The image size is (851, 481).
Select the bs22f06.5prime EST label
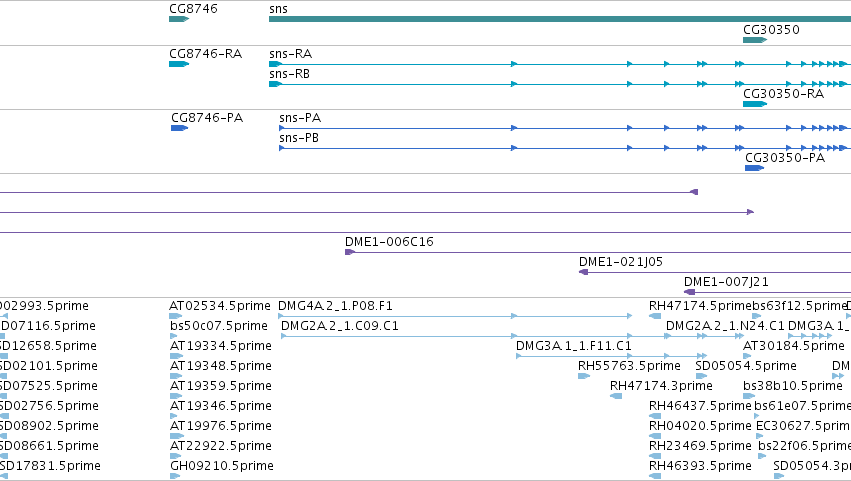click(x=804, y=446)
